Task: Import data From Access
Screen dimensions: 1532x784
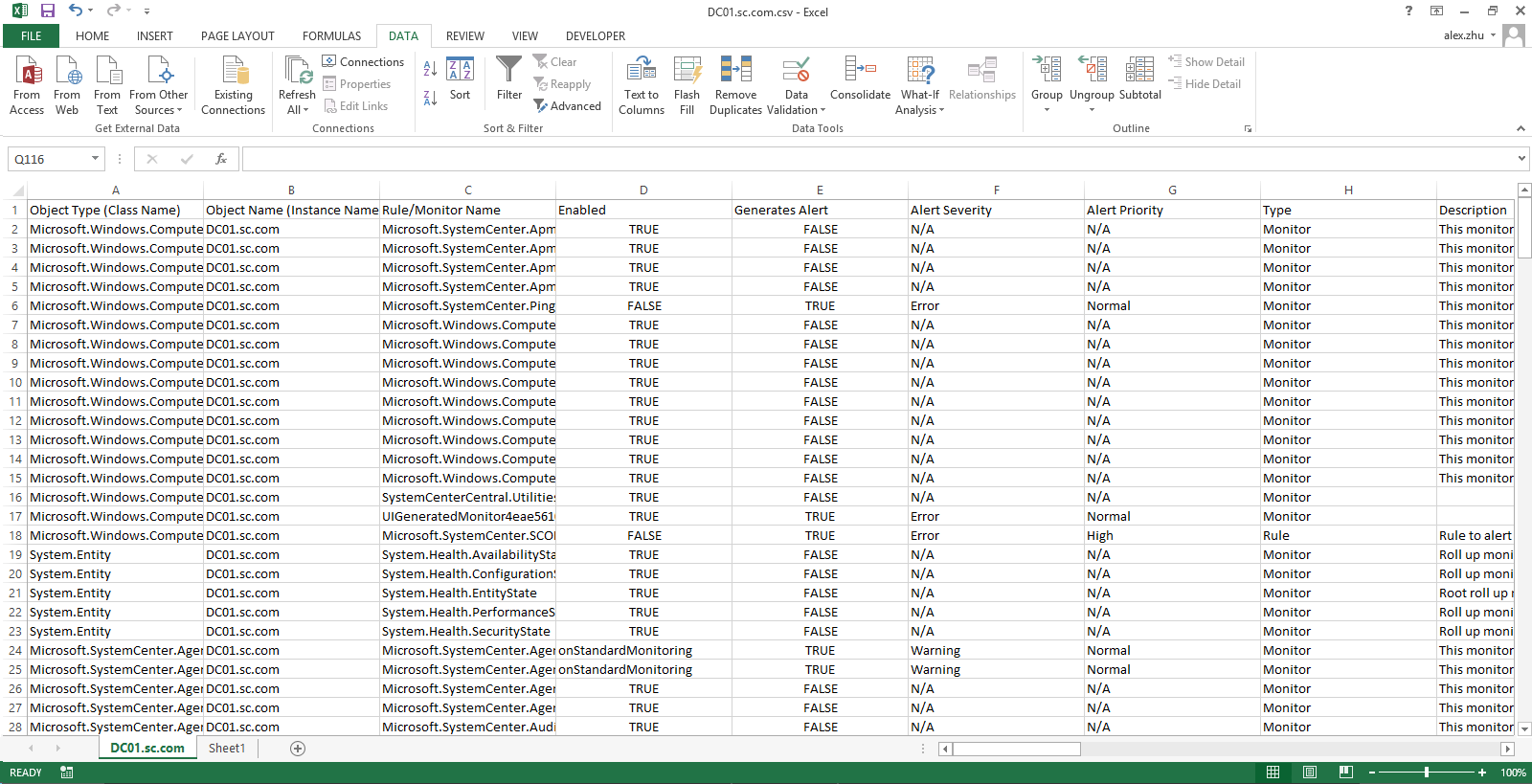Action: [27, 85]
